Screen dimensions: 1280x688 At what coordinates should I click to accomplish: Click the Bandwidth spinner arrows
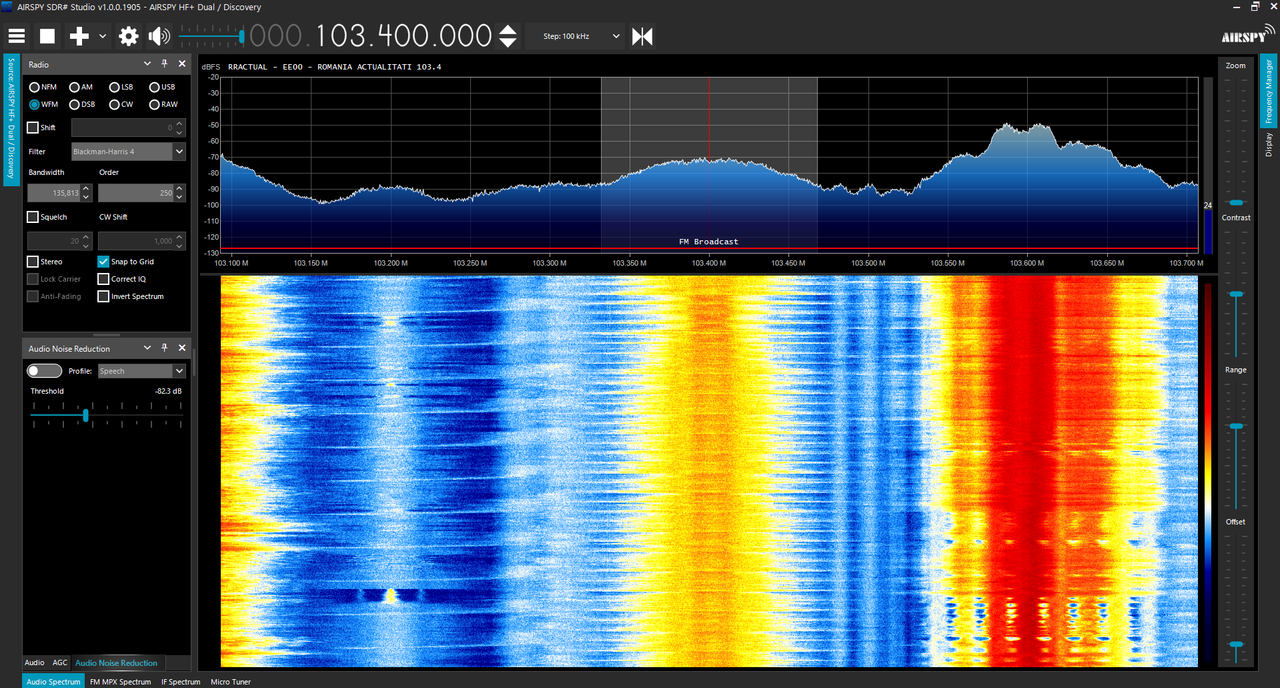(87, 192)
